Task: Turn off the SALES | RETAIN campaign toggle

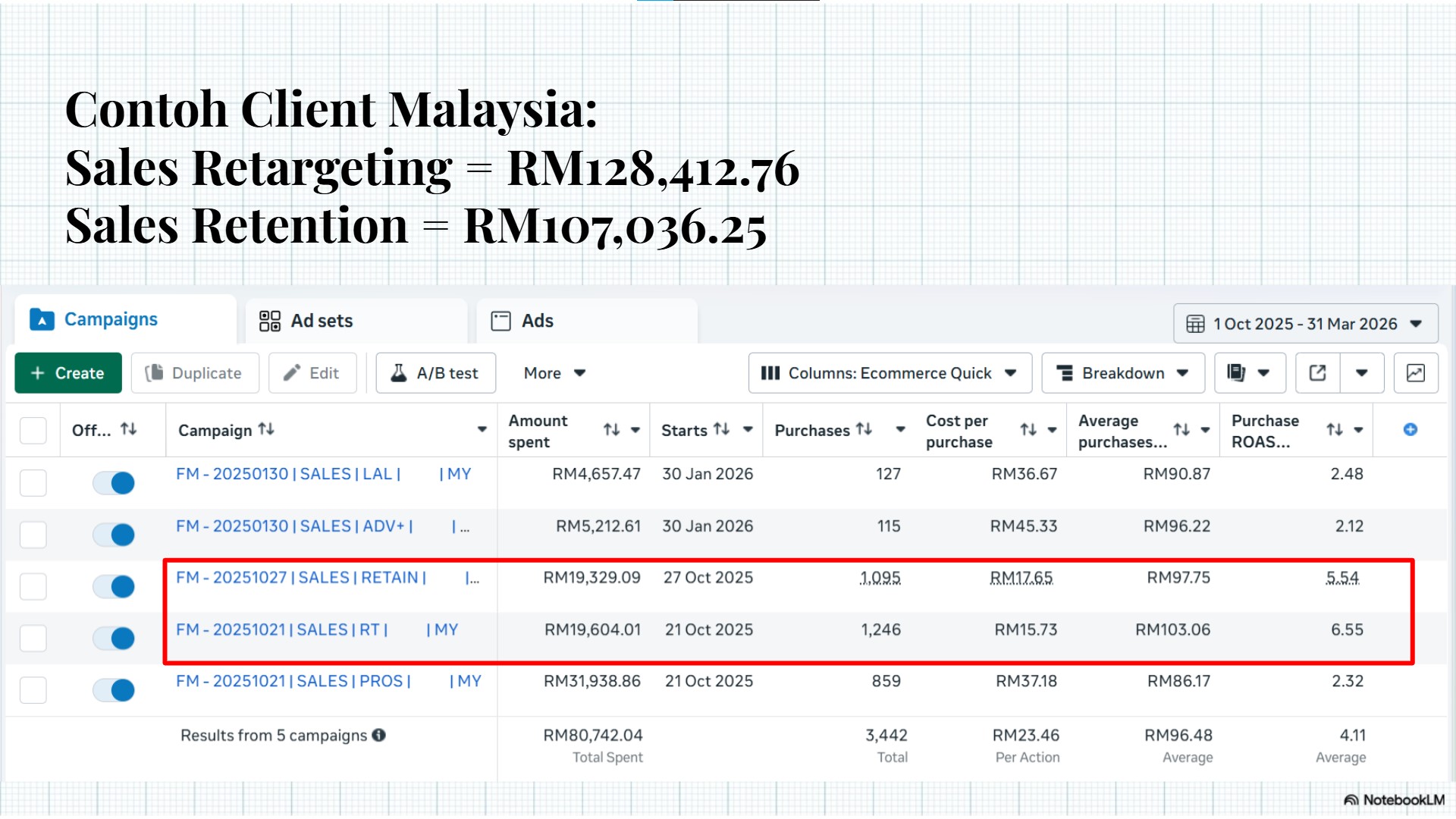Action: point(114,586)
